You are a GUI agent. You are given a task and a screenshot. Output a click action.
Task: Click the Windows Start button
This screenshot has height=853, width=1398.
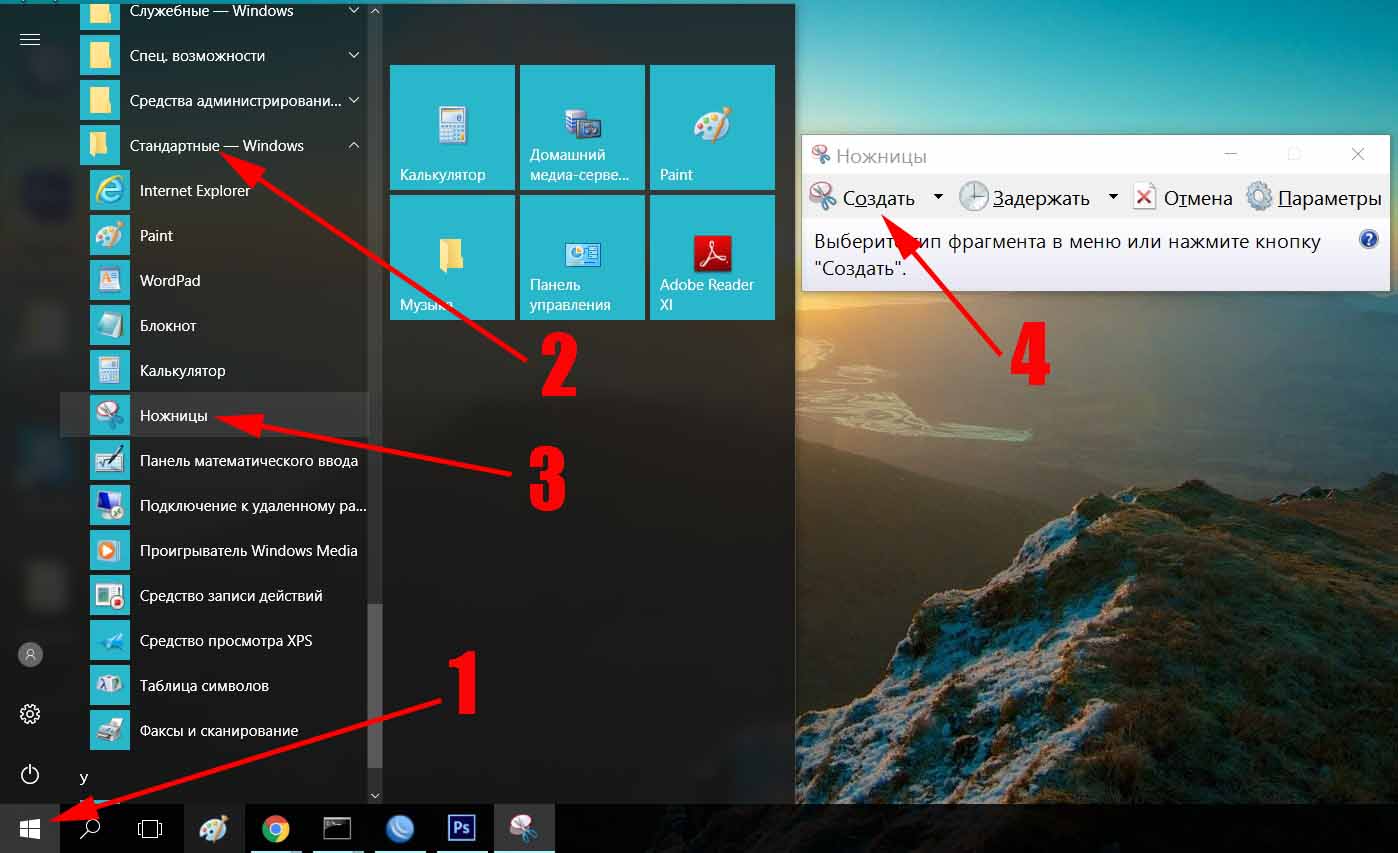[x=30, y=828]
